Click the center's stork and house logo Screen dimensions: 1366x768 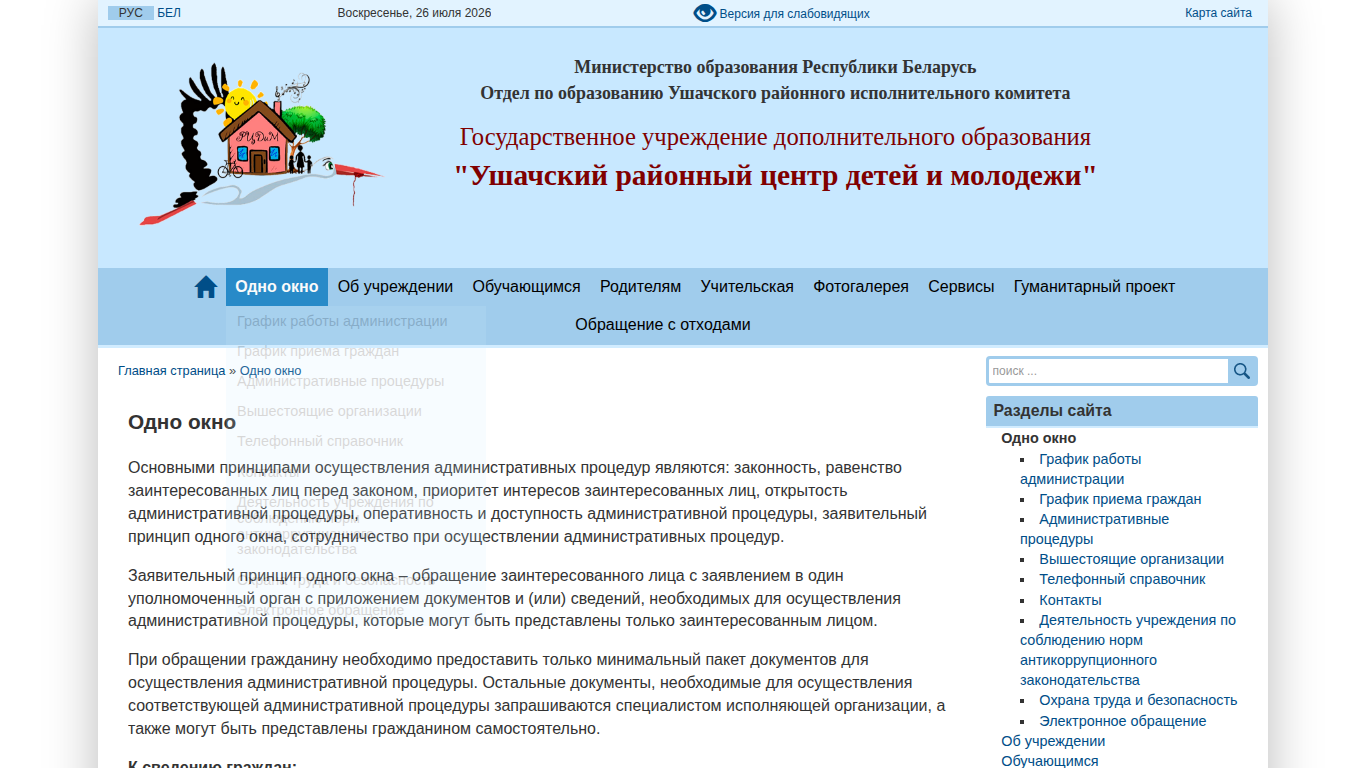click(261, 143)
